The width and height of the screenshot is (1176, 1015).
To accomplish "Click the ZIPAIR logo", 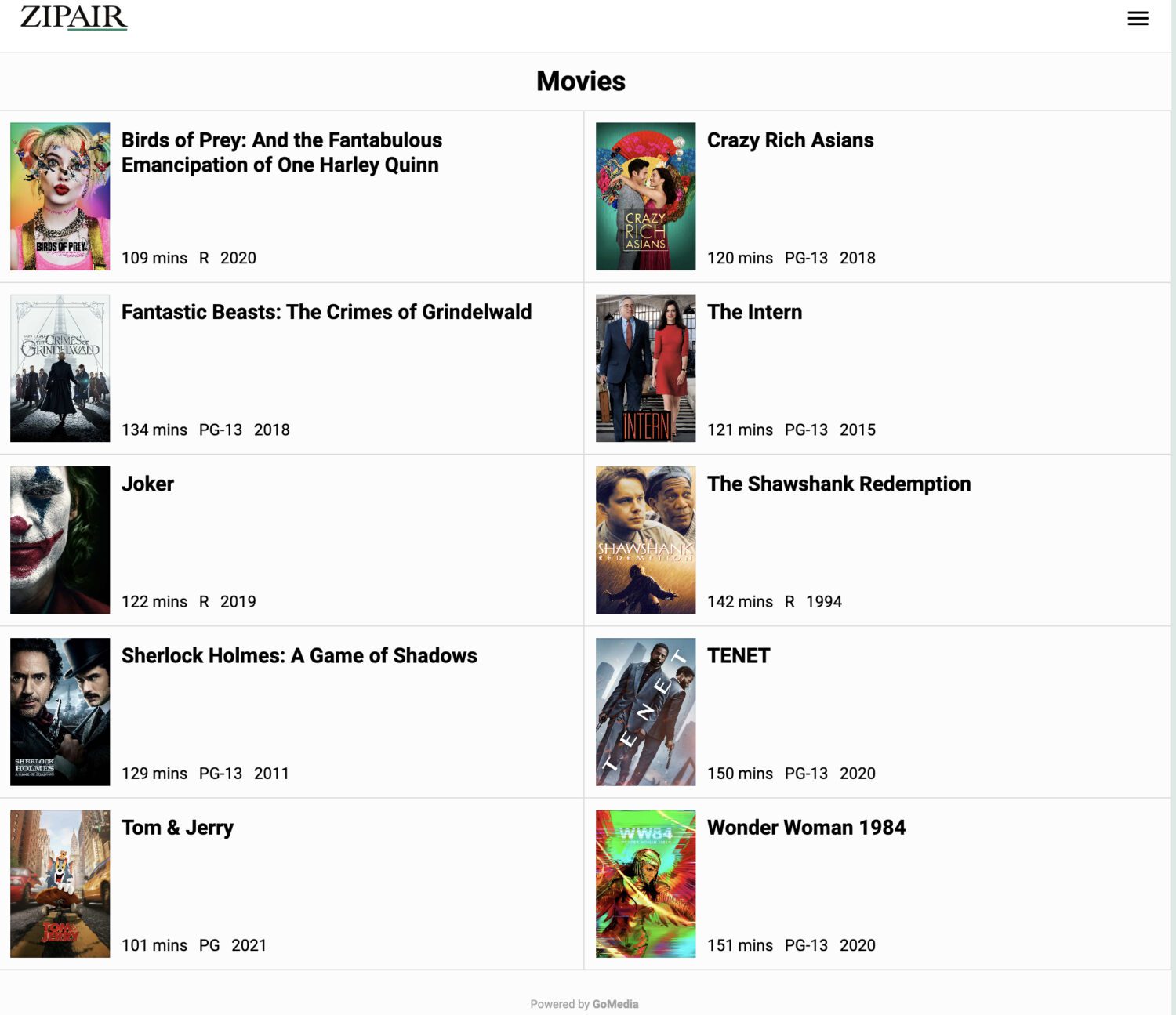I will (74, 17).
